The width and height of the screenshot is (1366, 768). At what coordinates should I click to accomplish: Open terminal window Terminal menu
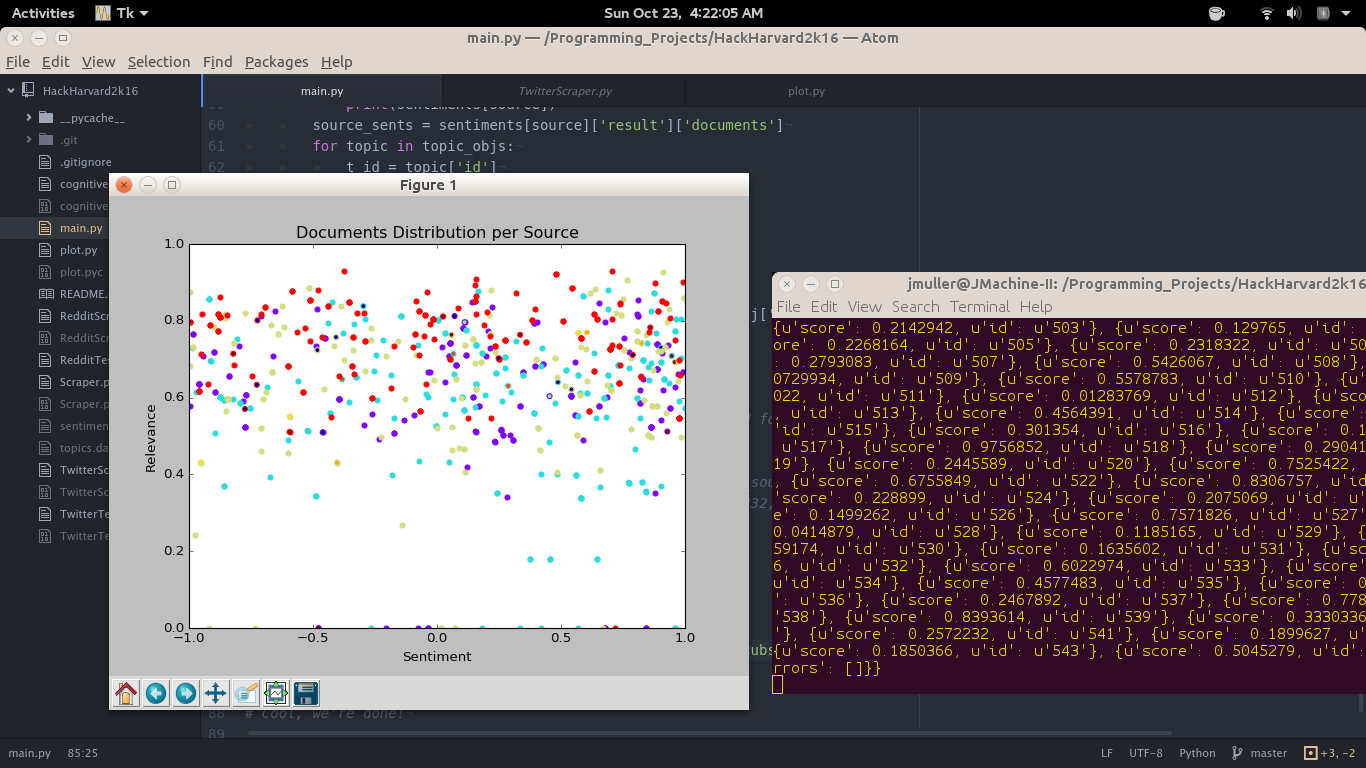[x=980, y=307]
